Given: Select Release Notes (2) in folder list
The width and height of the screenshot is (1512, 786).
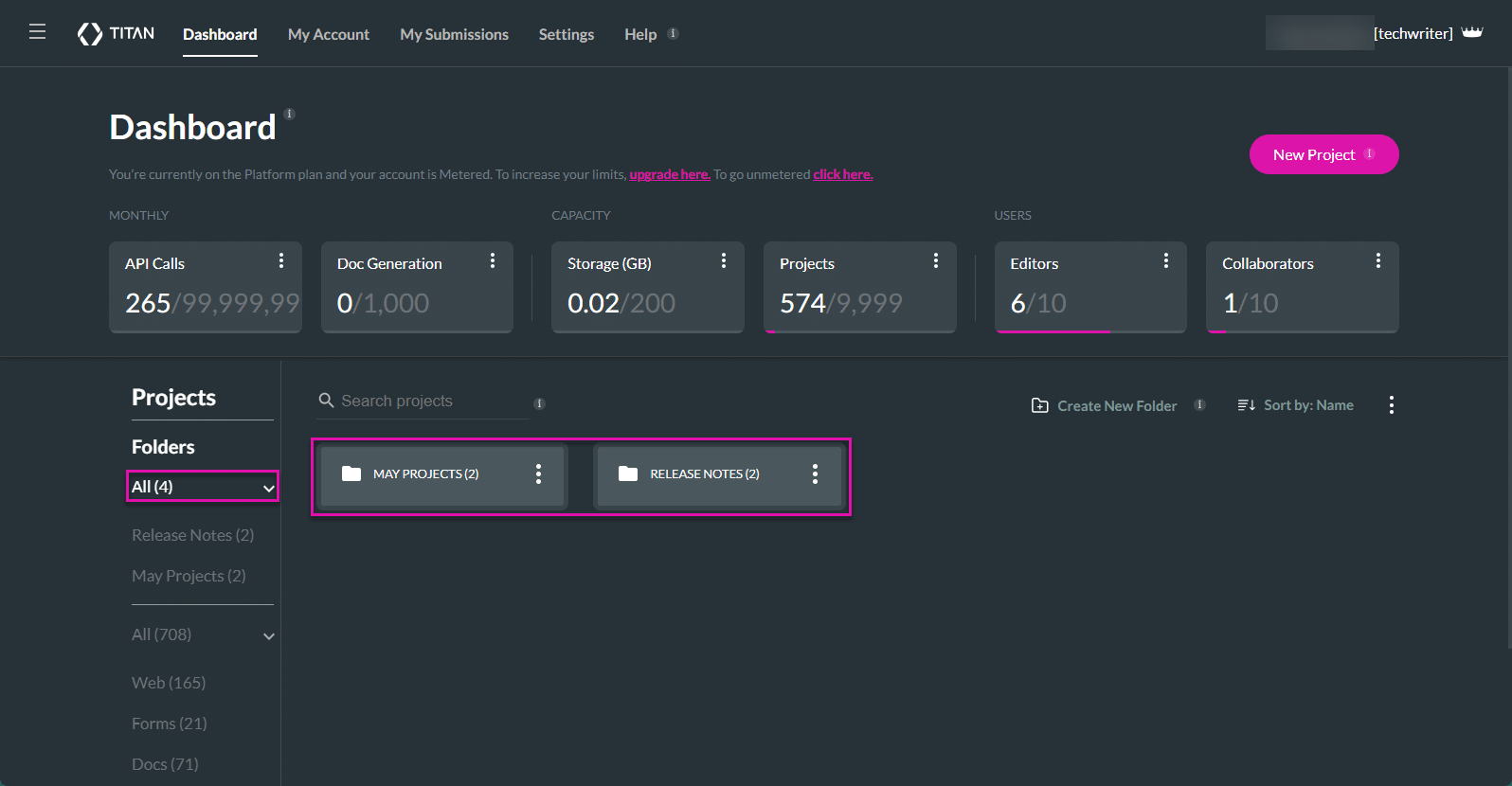Looking at the screenshot, I should click(x=192, y=535).
